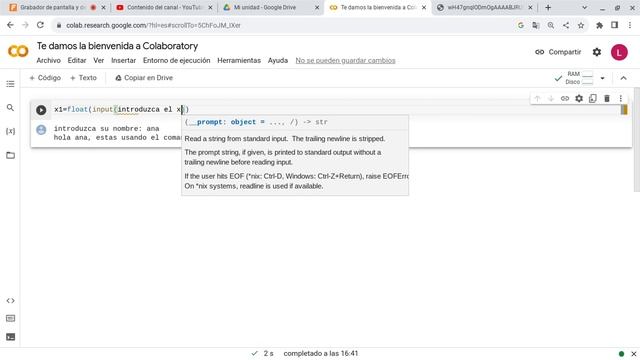Expand the RAM and Disco options dropdown
640x360 pixels.
tap(602, 78)
